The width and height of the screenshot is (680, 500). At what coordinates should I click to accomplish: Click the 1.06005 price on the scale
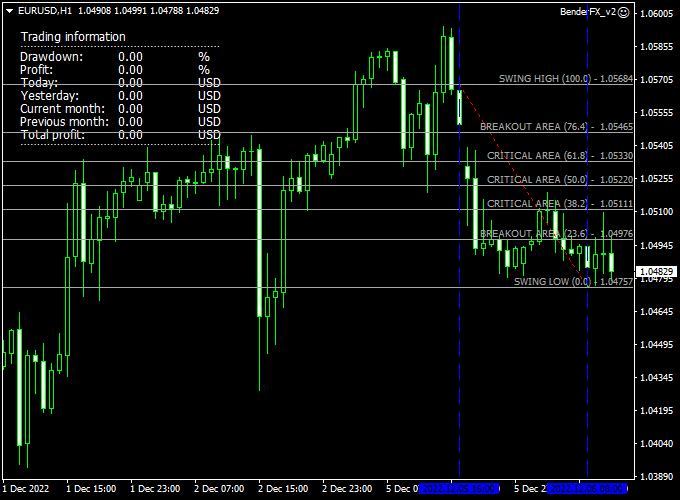pos(656,14)
